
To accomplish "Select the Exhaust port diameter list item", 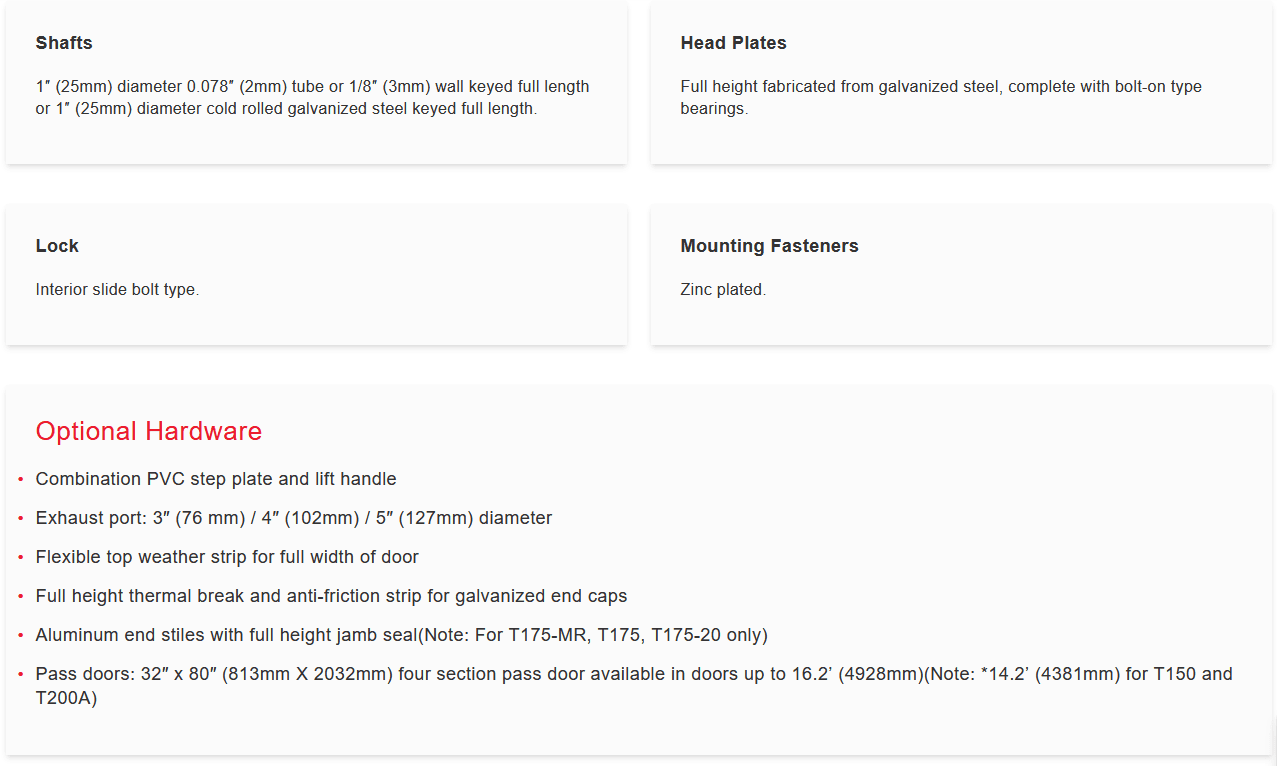I will pyautogui.click(x=293, y=518).
